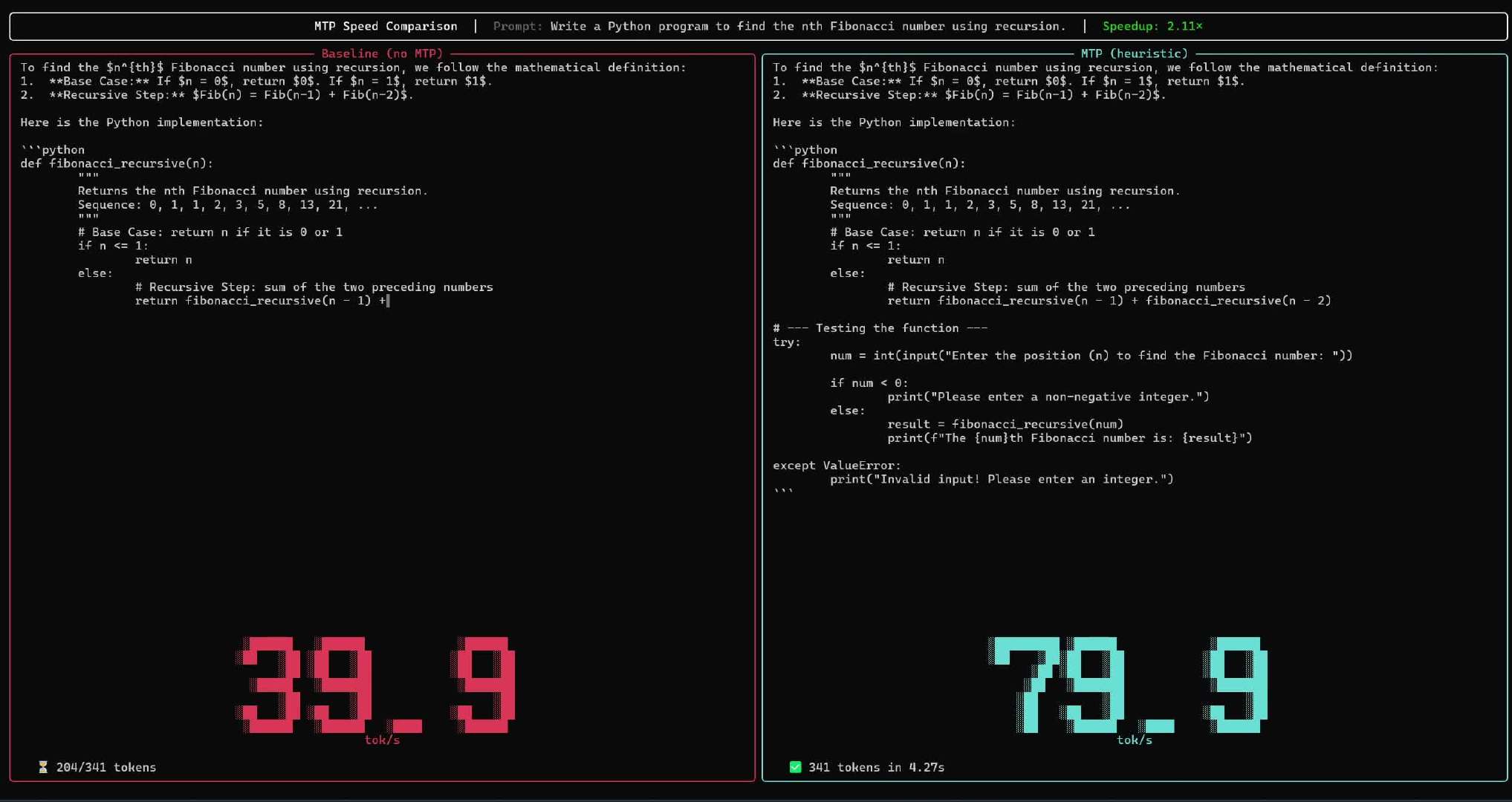Click "# --- Testing the function ---" comment

coord(880,328)
